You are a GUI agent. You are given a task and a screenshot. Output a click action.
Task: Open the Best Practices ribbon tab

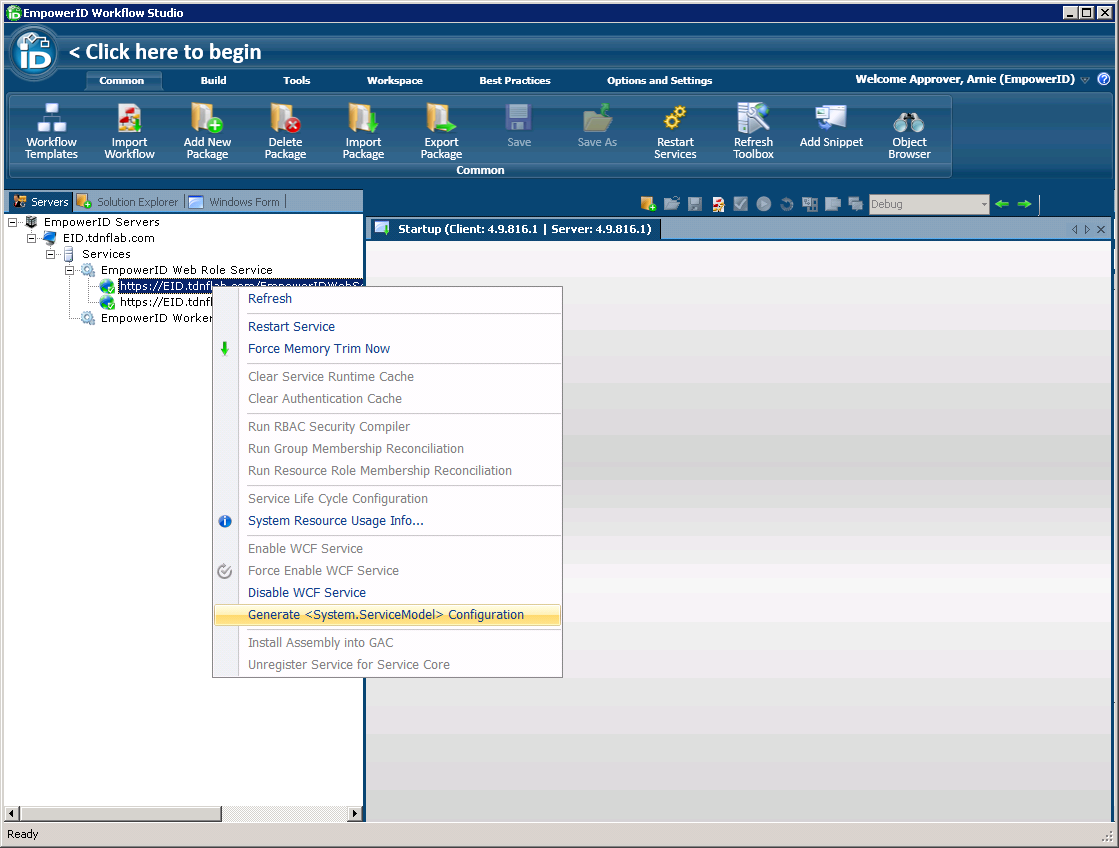click(x=514, y=81)
